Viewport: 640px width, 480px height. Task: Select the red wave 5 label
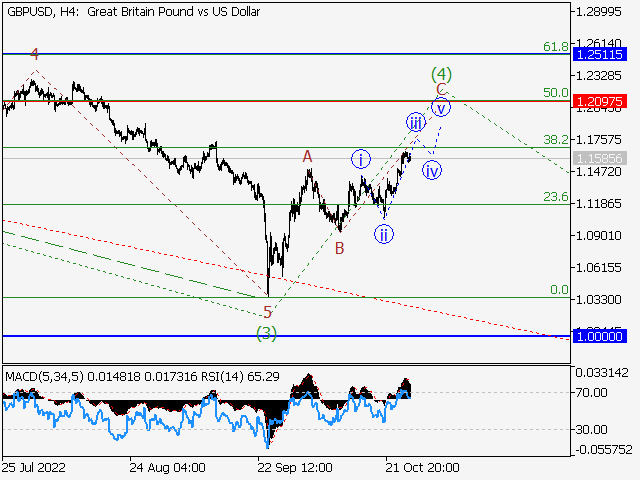[267, 313]
